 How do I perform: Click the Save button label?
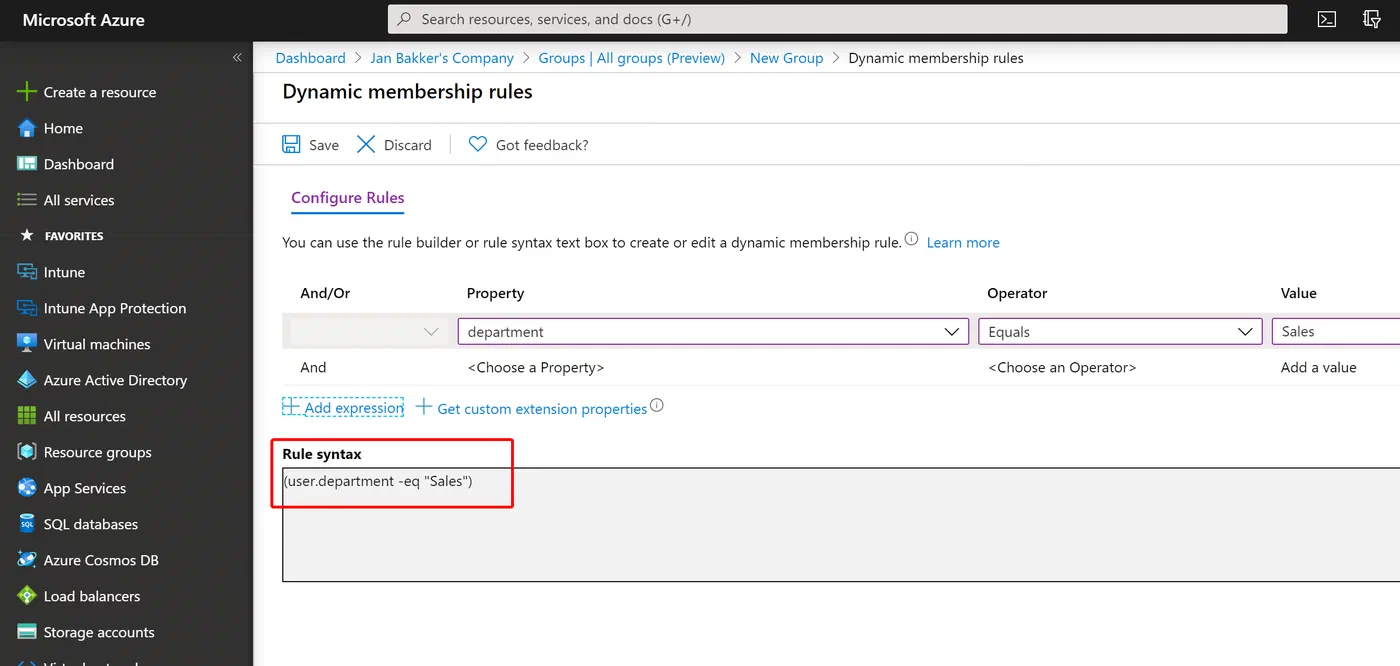324,145
